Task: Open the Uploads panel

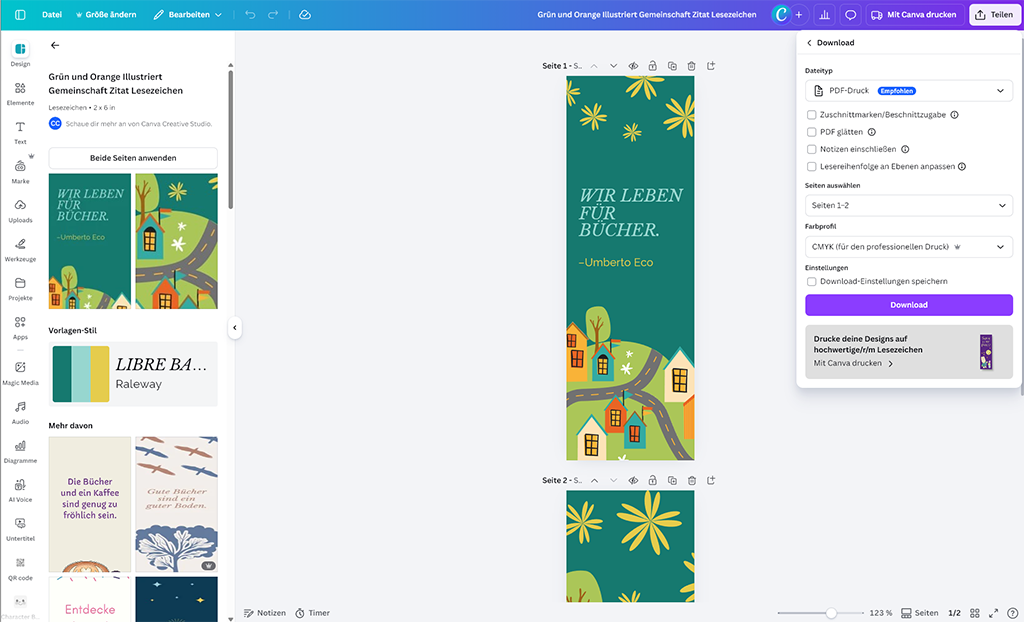Action: [x=20, y=211]
